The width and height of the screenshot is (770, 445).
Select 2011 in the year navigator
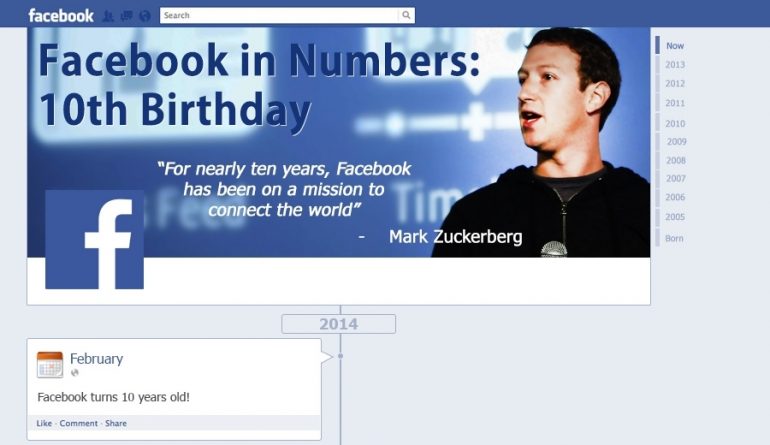click(x=675, y=103)
